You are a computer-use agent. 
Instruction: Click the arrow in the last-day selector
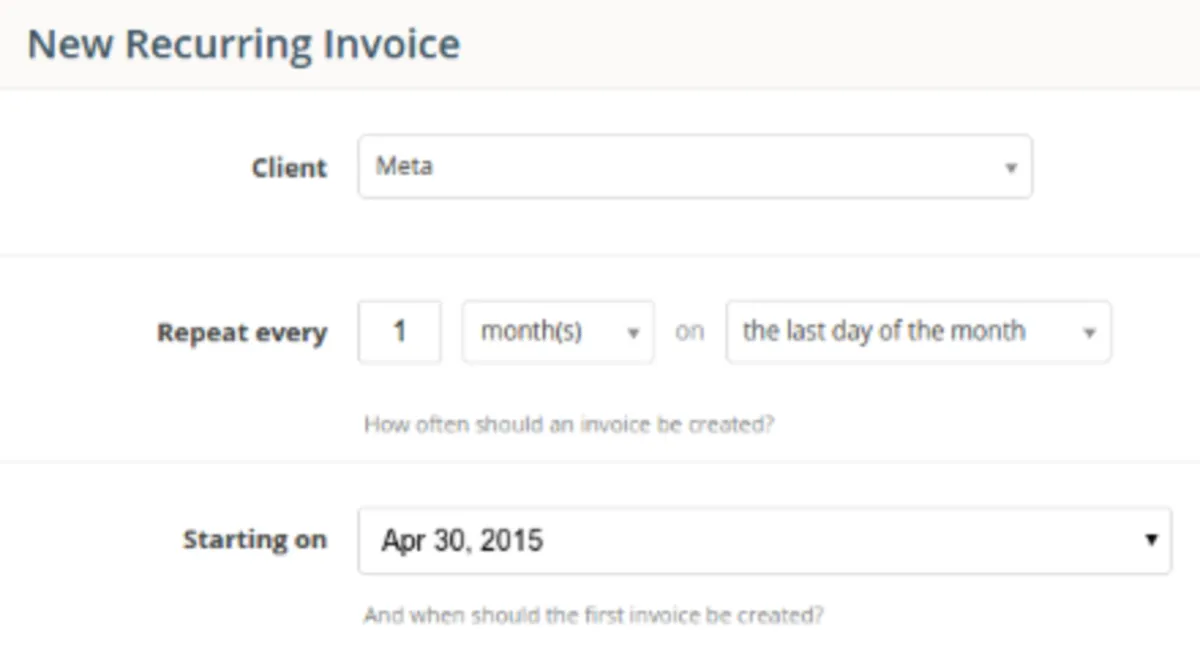pyautogui.click(x=1090, y=333)
